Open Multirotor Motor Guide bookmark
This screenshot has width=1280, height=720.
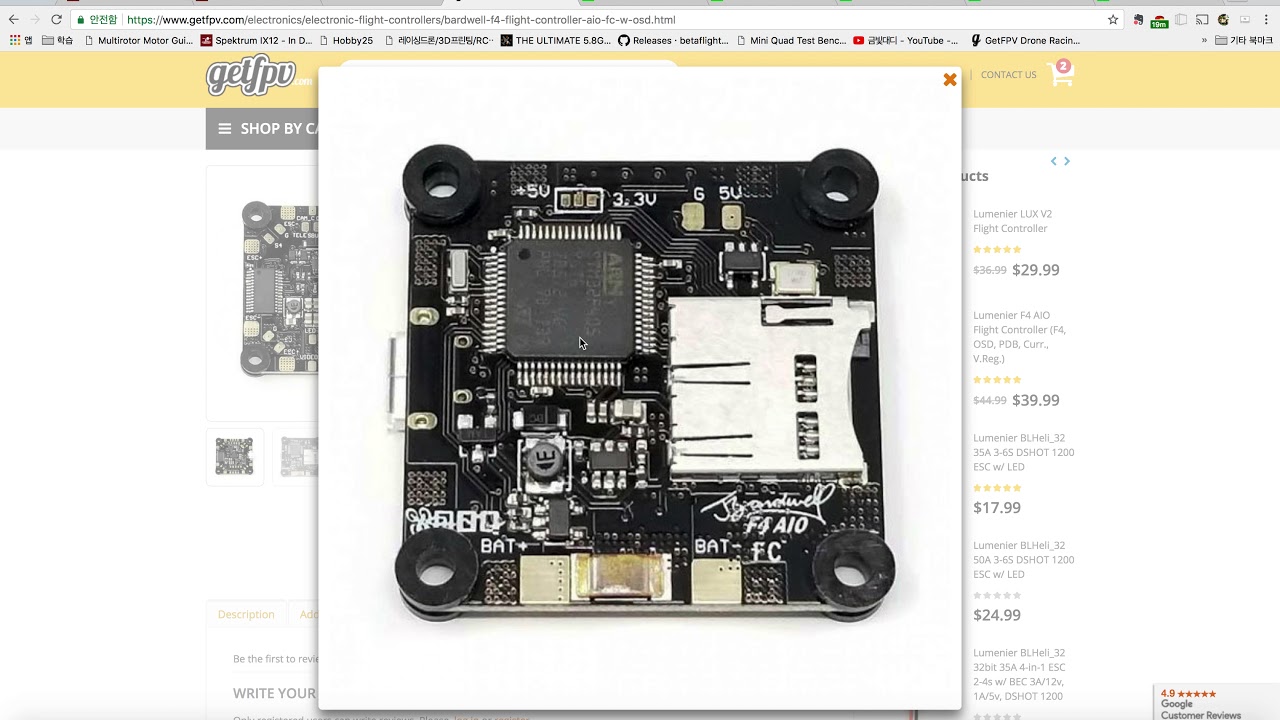[139, 41]
